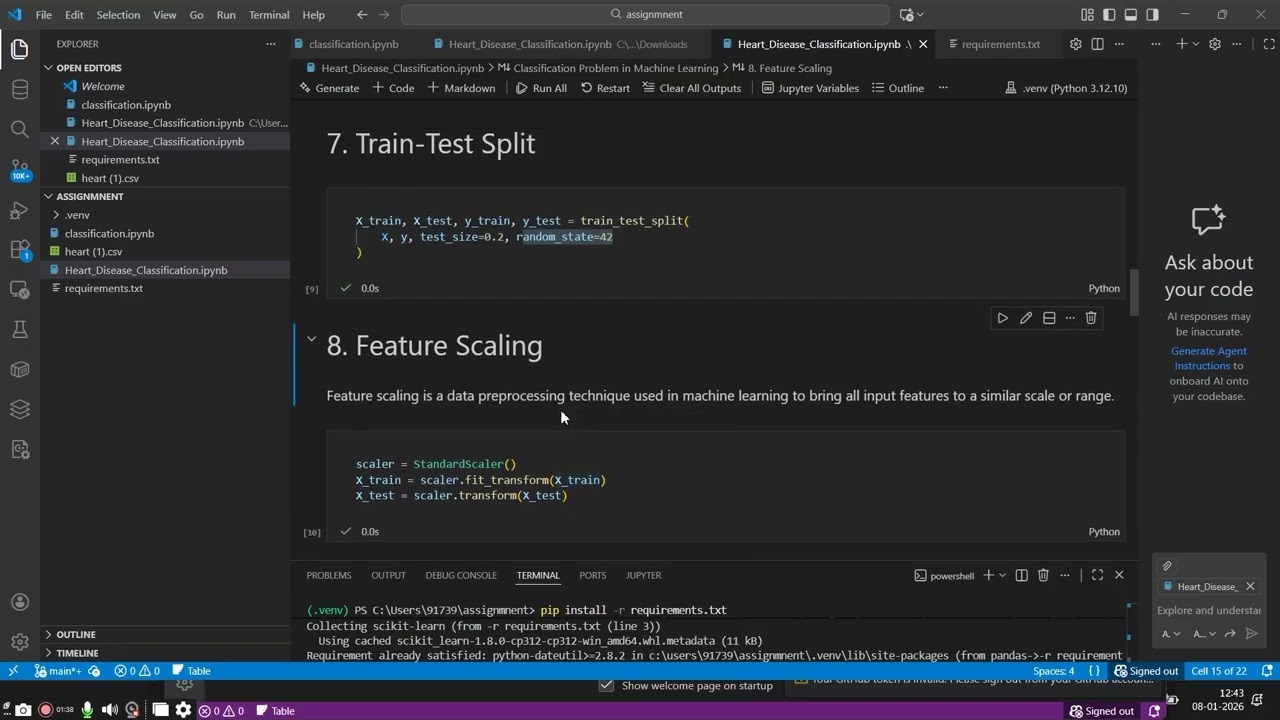
Task: Switch to the PROBLEMS panel tab
Action: 329,575
